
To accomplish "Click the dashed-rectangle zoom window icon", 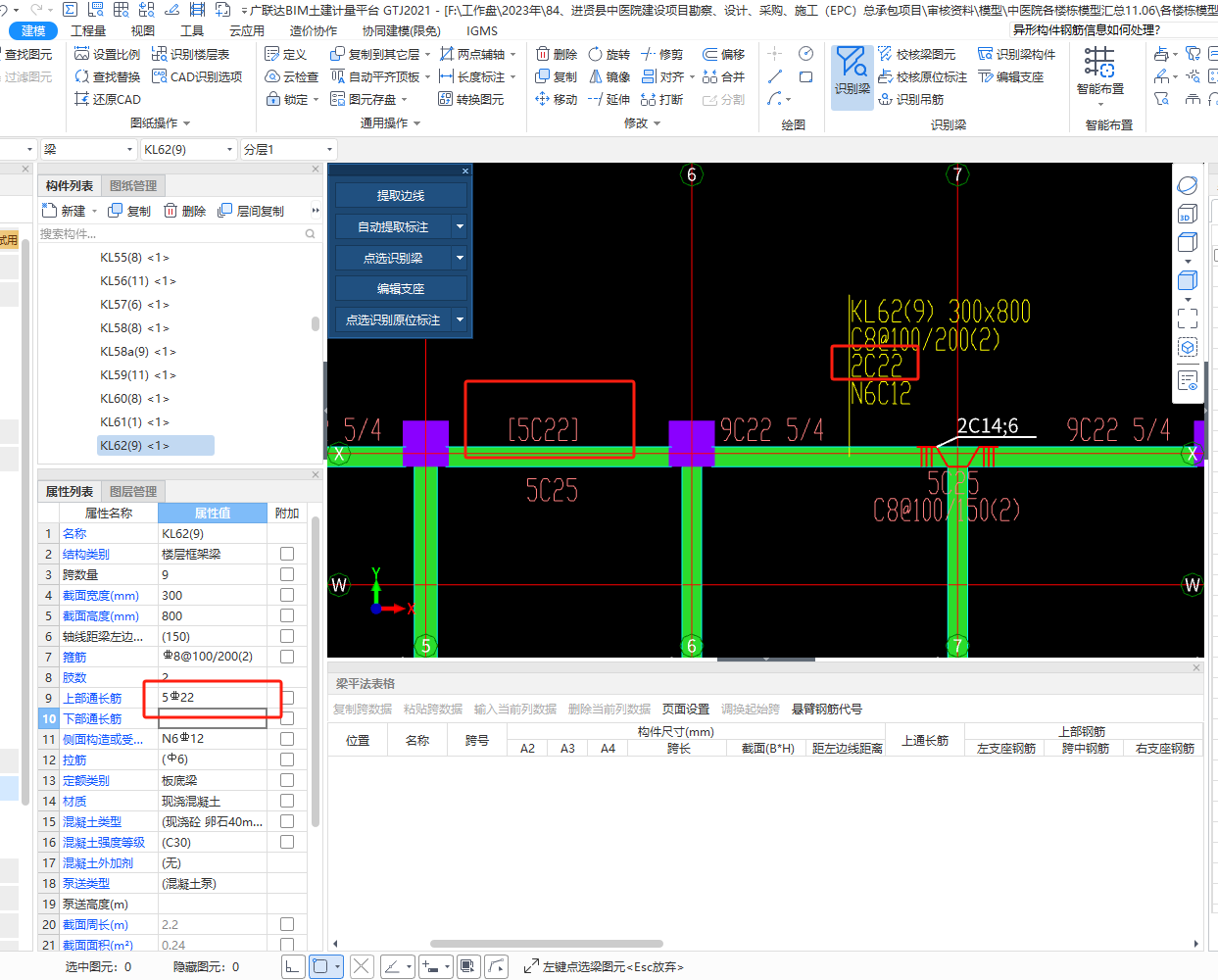I will tap(1188, 318).
